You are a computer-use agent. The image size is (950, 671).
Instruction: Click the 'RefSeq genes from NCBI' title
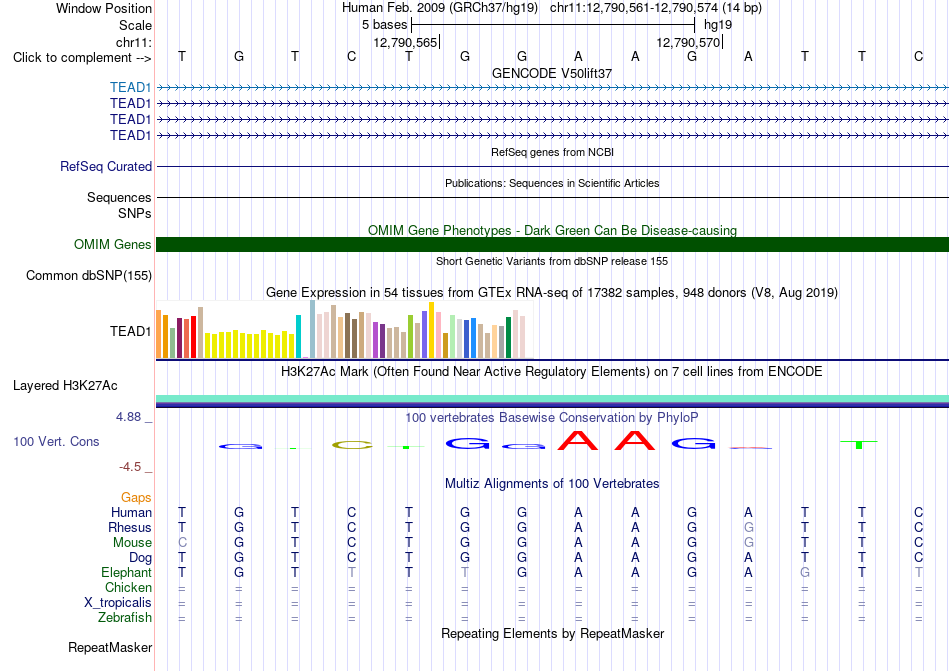[x=552, y=152]
